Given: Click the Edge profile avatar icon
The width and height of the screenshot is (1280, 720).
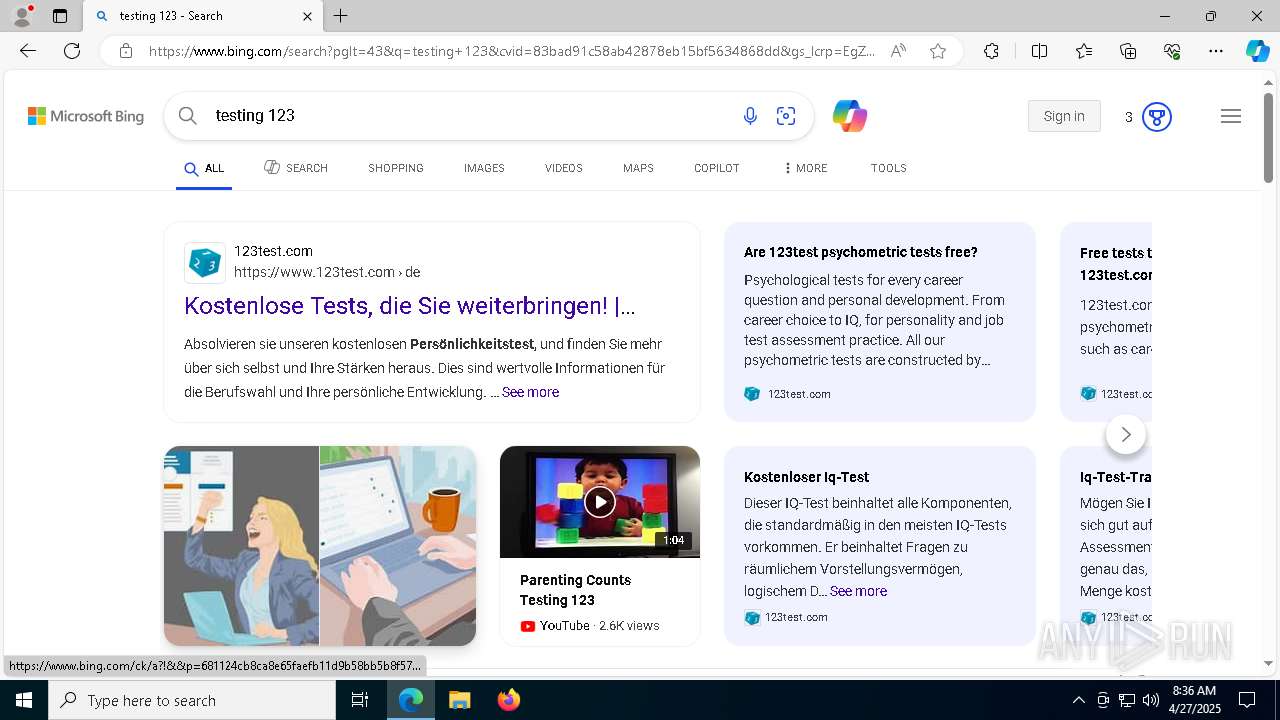Looking at the screenshot, I should (x=22, y=16).
